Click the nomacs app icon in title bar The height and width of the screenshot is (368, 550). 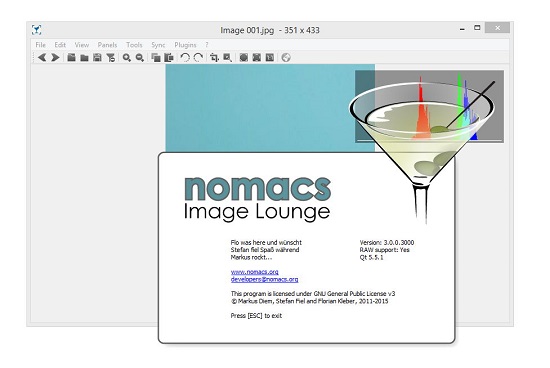click(x=36, y=30)
